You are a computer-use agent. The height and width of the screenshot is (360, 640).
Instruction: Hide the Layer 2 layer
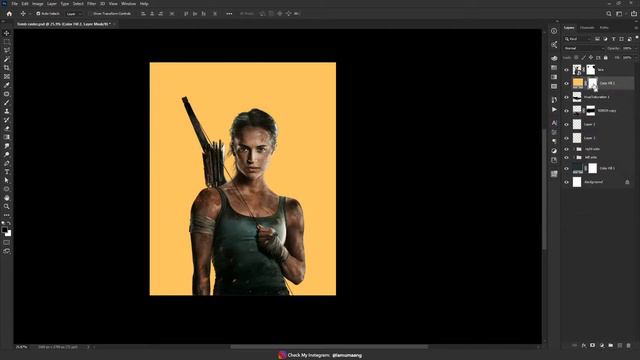pyautogui.click(x=566, y=124)
